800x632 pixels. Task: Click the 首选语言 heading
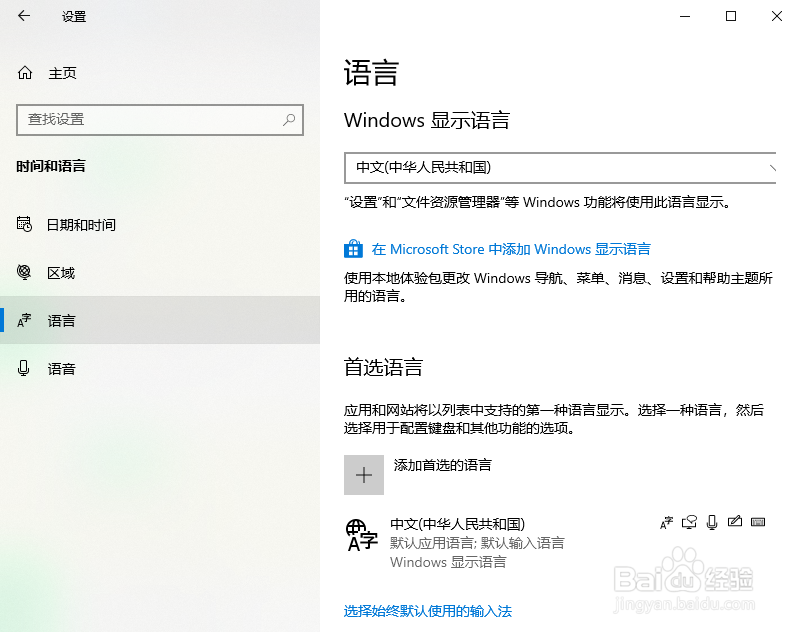tap(383, 367)
